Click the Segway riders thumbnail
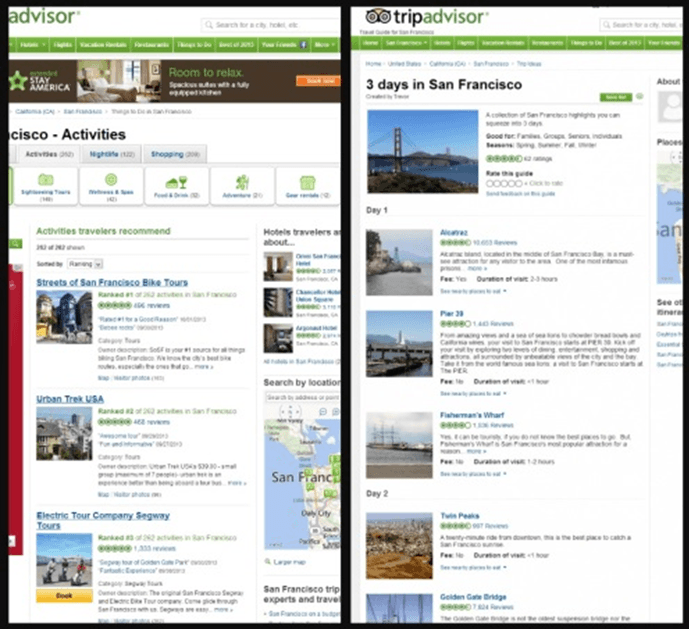This screenshot has height=629, width=689. pos(64,560)
